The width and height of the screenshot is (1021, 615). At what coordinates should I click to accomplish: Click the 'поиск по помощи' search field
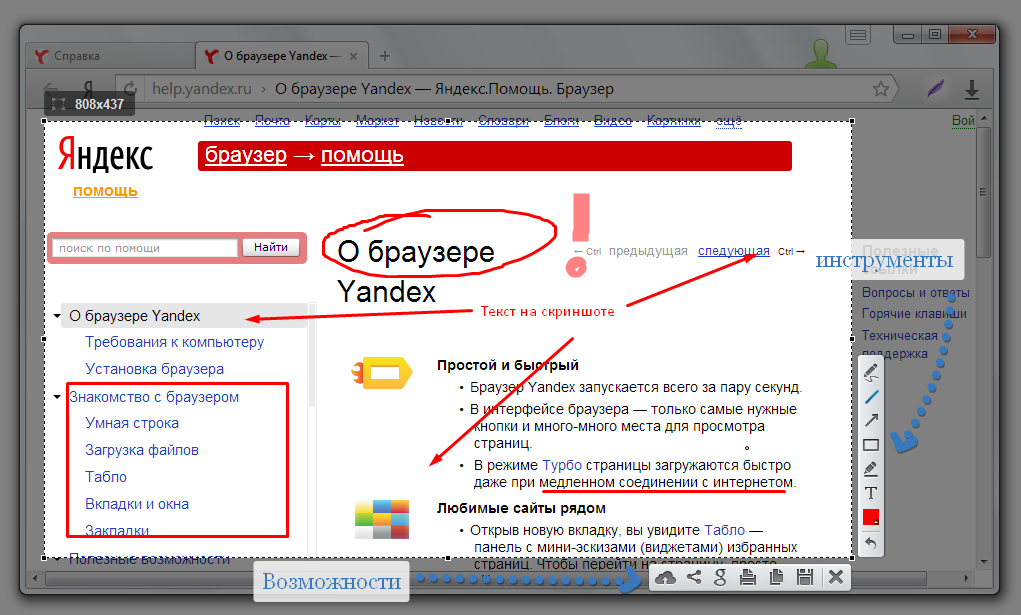[144, 248]
